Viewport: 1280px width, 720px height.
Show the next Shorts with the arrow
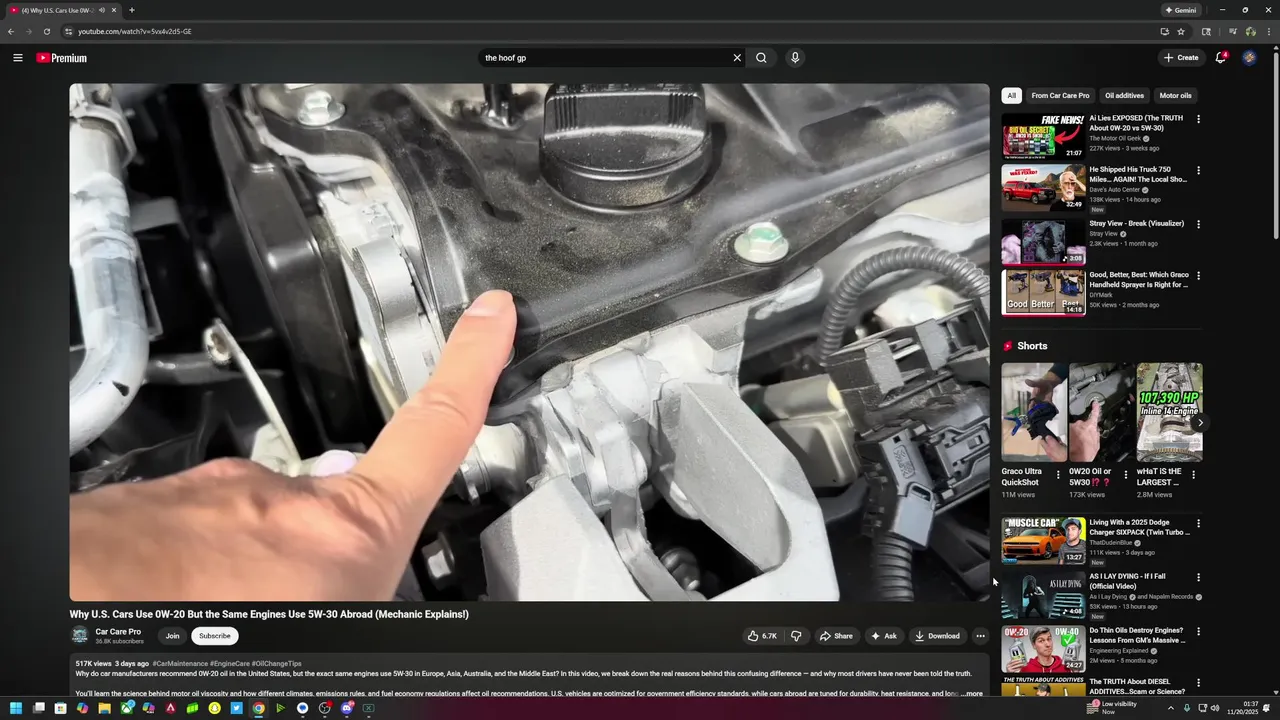[1200, 423]
